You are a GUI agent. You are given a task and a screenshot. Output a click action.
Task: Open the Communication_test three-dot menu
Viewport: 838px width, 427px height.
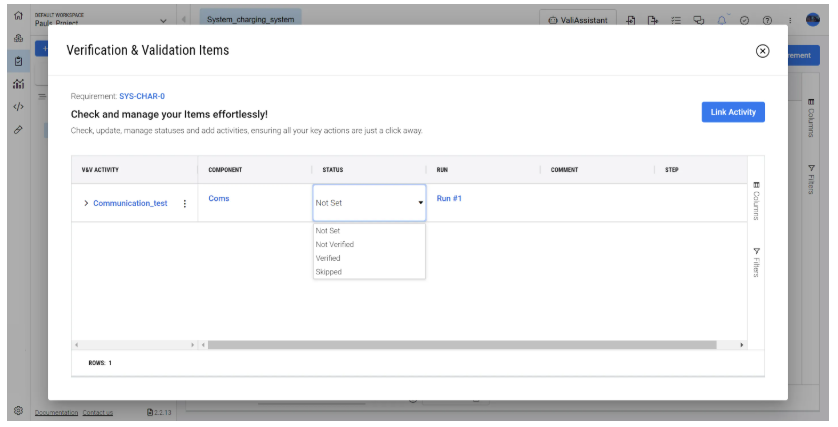(184, 203)
